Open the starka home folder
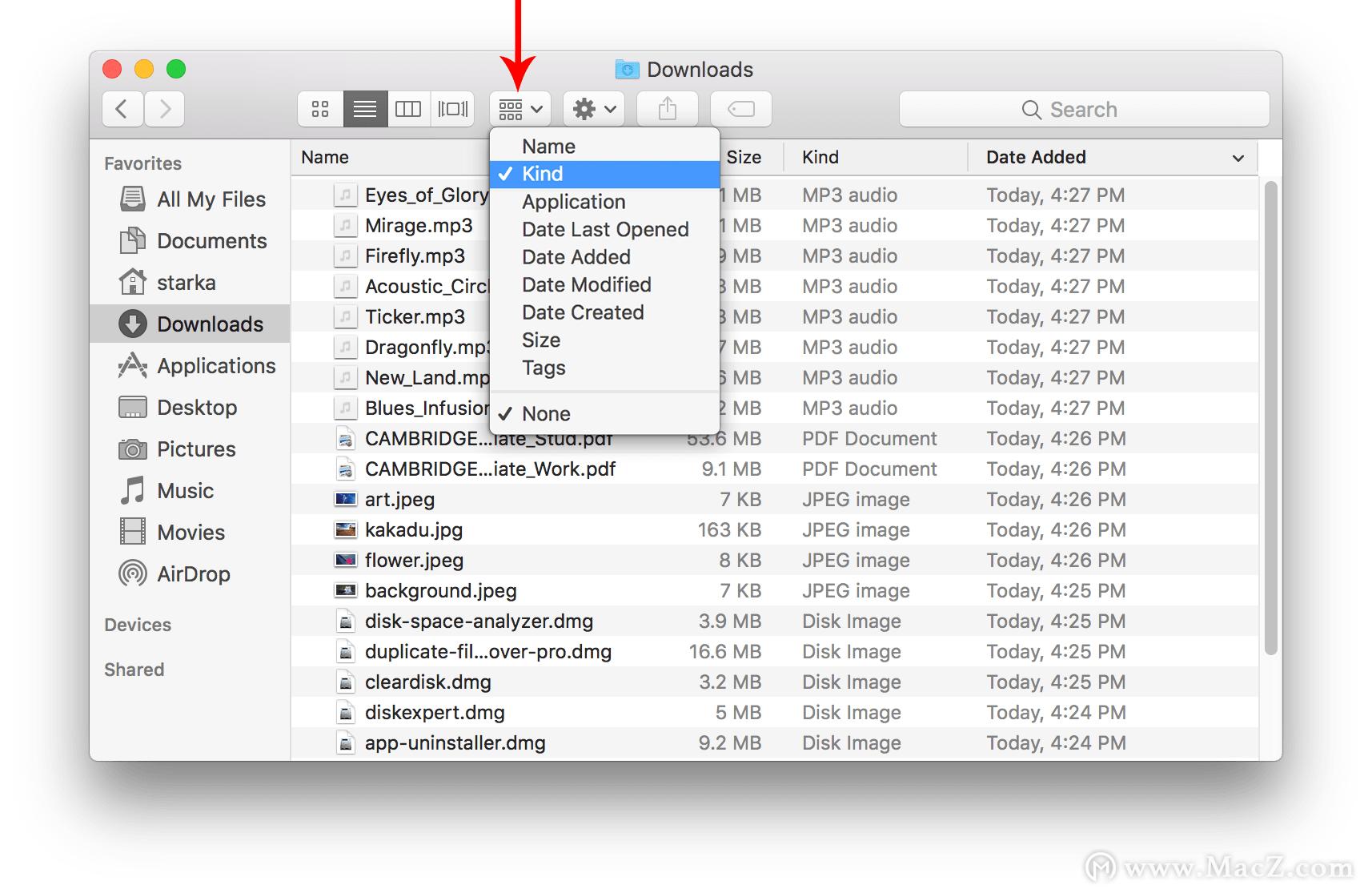Screen dimensions: 1372x889 coord(190,283)
